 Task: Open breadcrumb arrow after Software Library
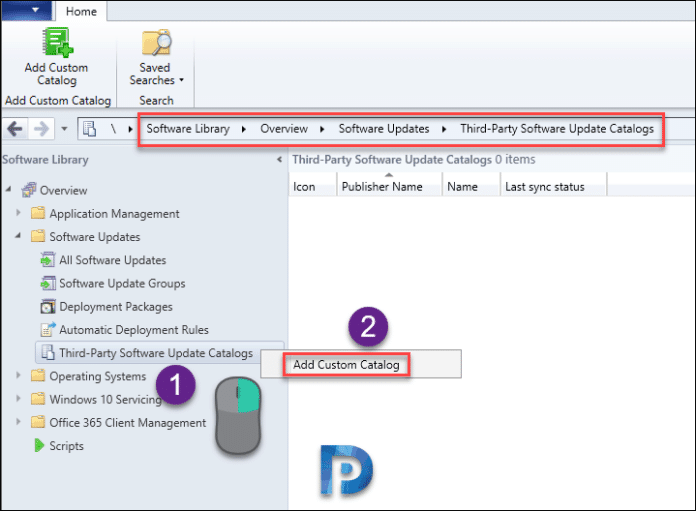pos(244,129)
